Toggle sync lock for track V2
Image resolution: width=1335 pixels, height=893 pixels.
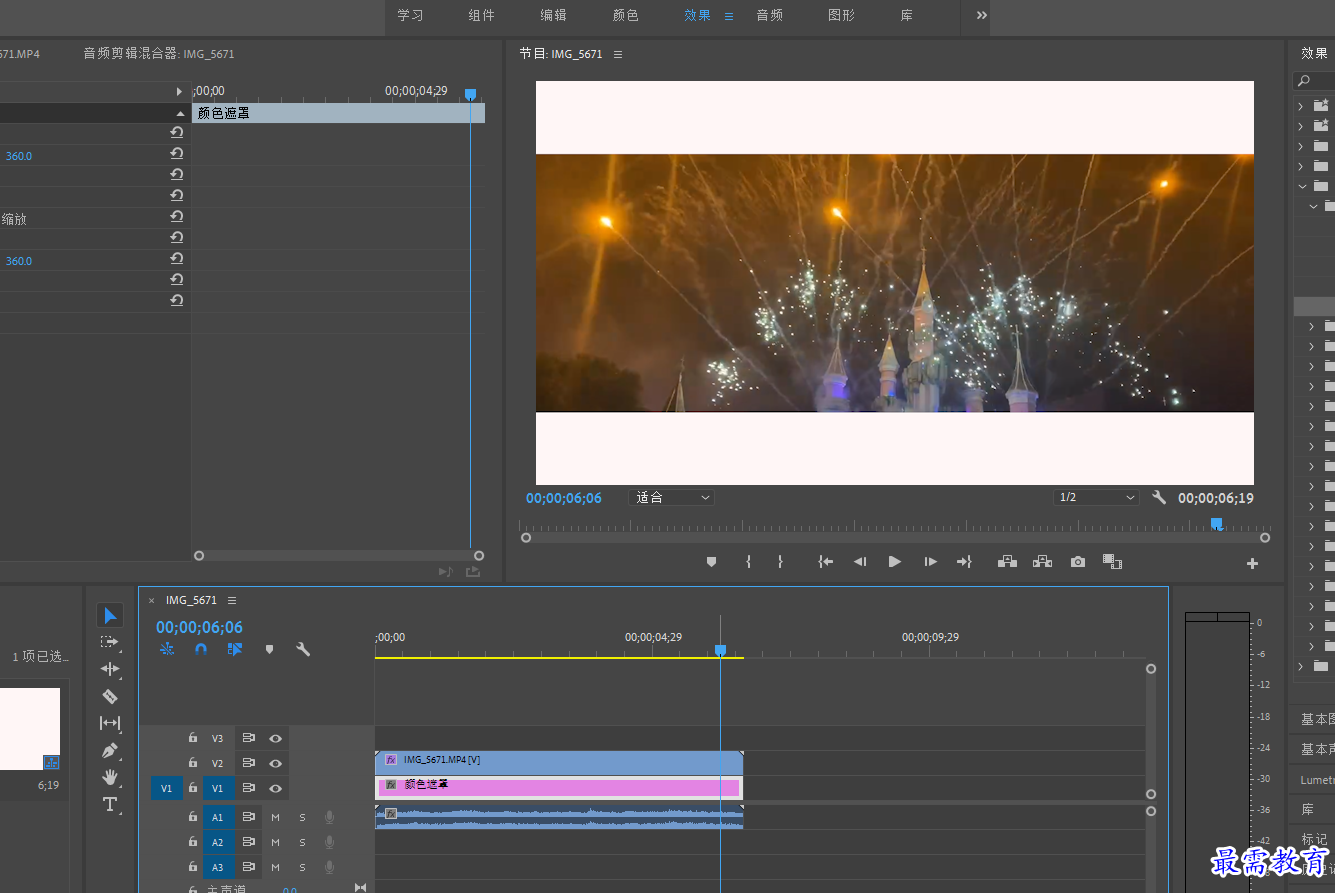[249, 763]
